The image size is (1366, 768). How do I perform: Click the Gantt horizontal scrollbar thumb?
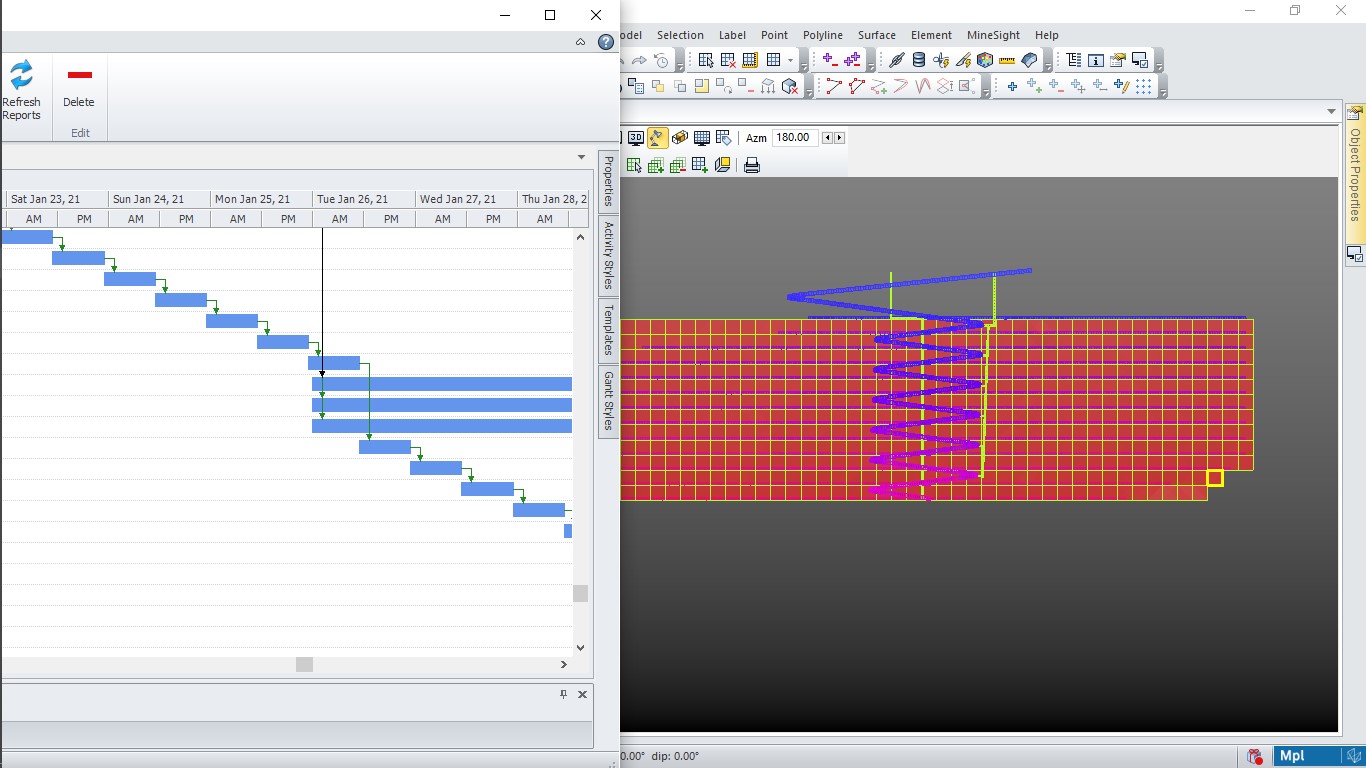click(304, 664)
